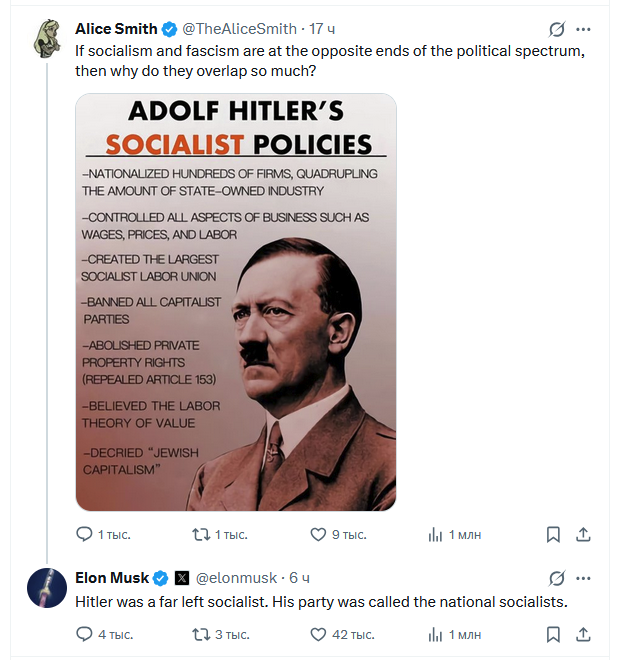The width and height of the screenshot is (625, 660).
Task: Open Grok icon on Alice Smith's post
Action: 557,30
